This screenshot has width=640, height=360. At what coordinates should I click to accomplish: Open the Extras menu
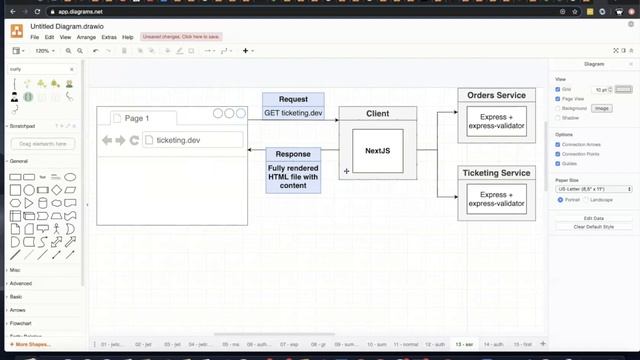[109, 37]
